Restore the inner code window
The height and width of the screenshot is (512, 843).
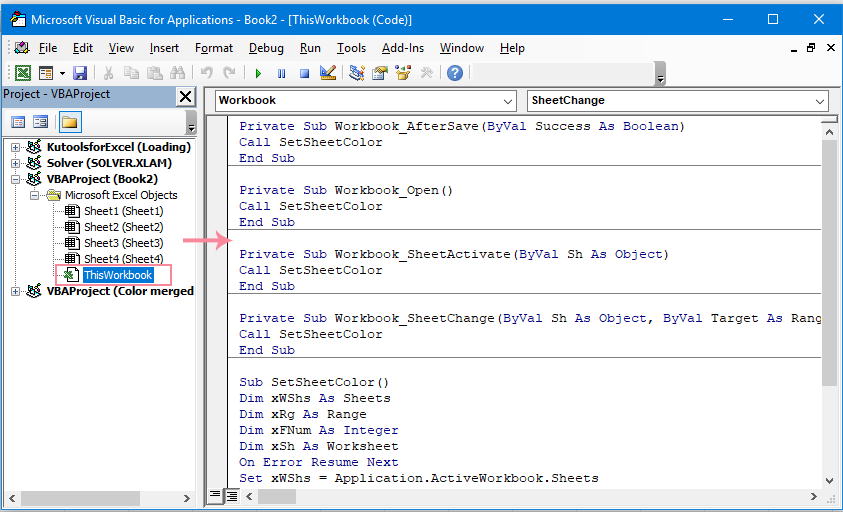coord(811,48)
